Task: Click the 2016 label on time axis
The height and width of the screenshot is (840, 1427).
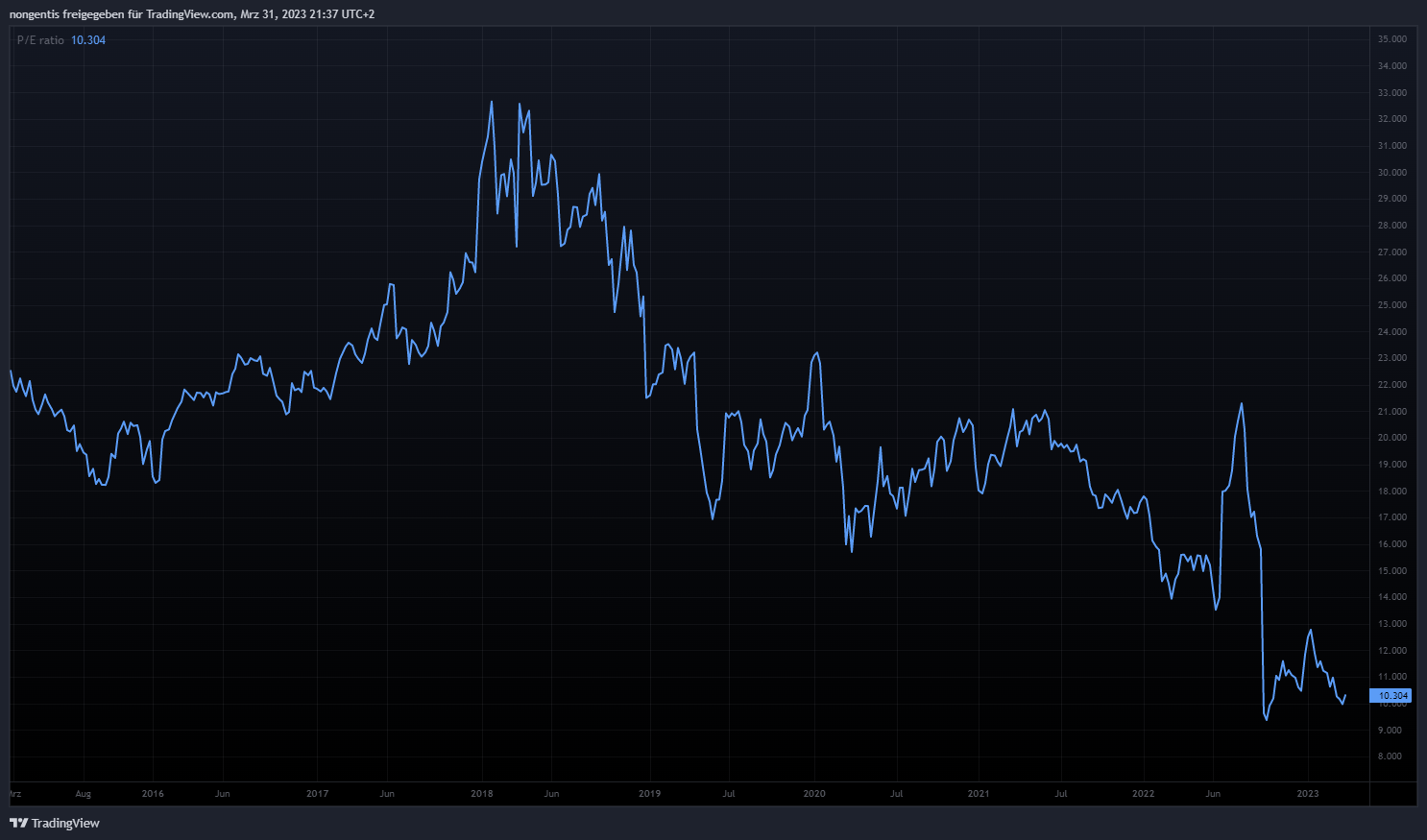Action: pos(153,794)
